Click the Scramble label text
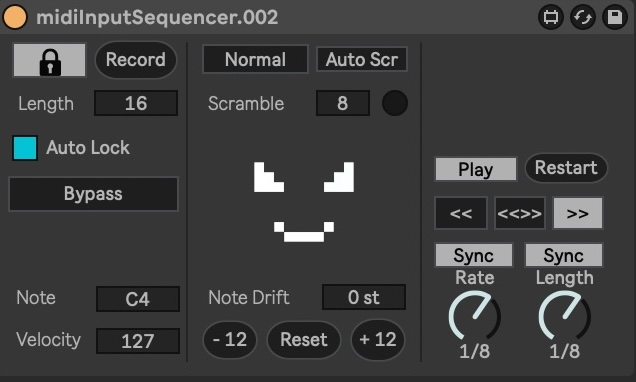The image size is (636, 382). click(x=246, y=104)
